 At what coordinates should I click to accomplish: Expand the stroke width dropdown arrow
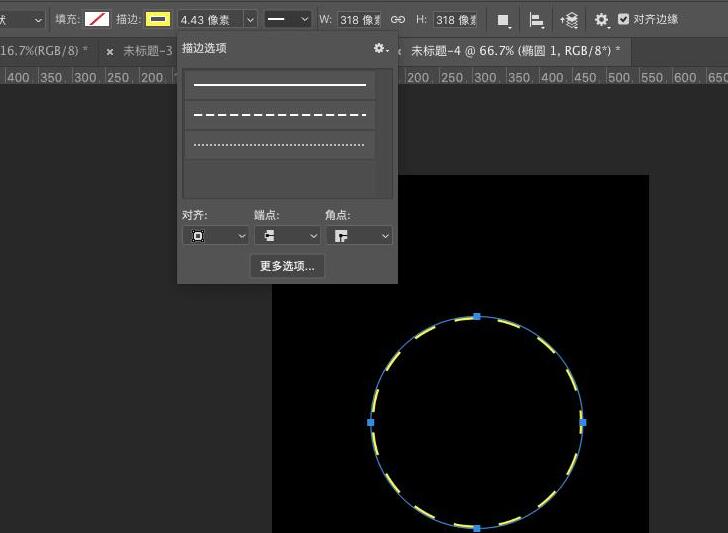tap(250, 20)
